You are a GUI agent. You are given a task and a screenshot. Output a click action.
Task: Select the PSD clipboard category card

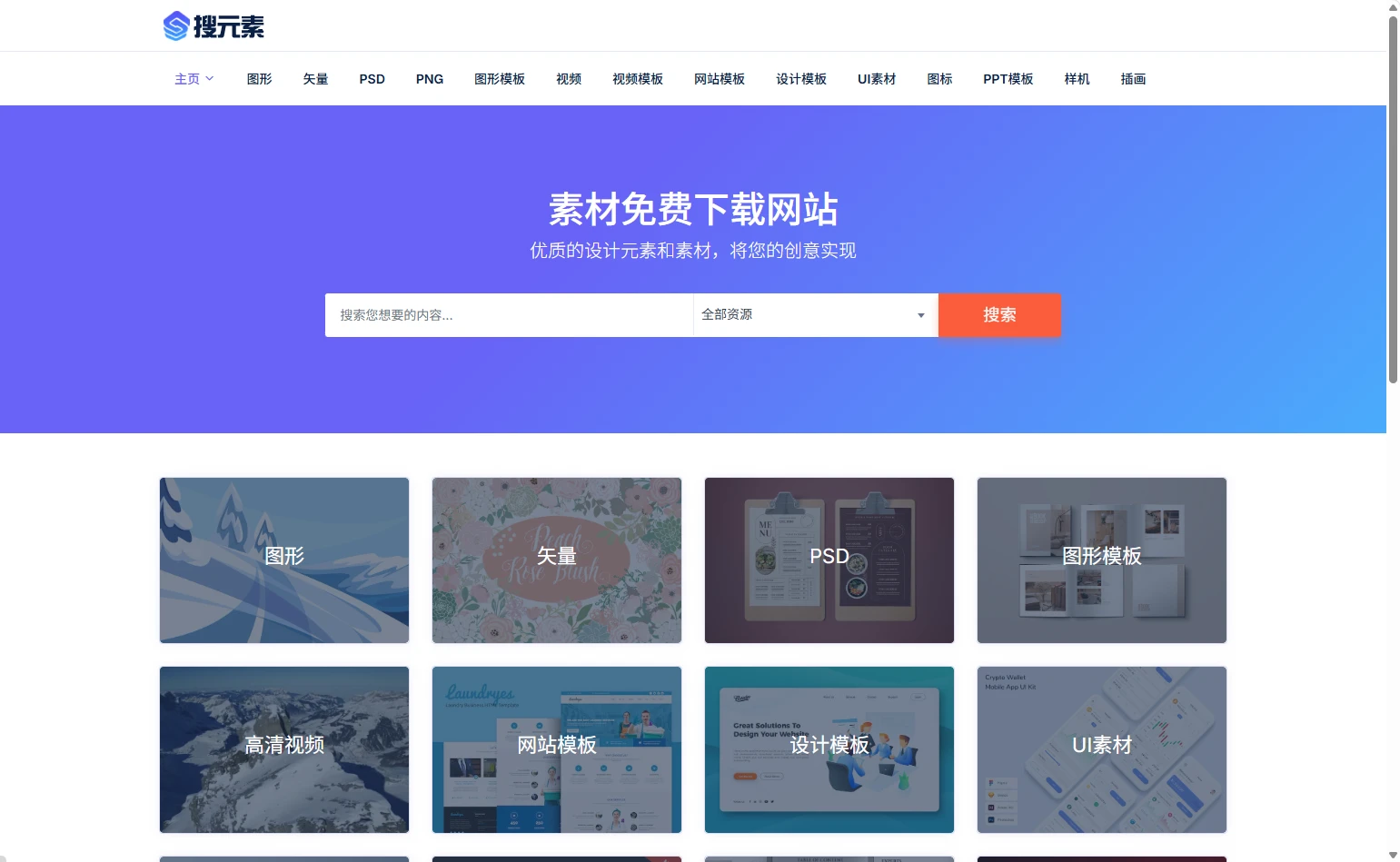coord(829,560)
